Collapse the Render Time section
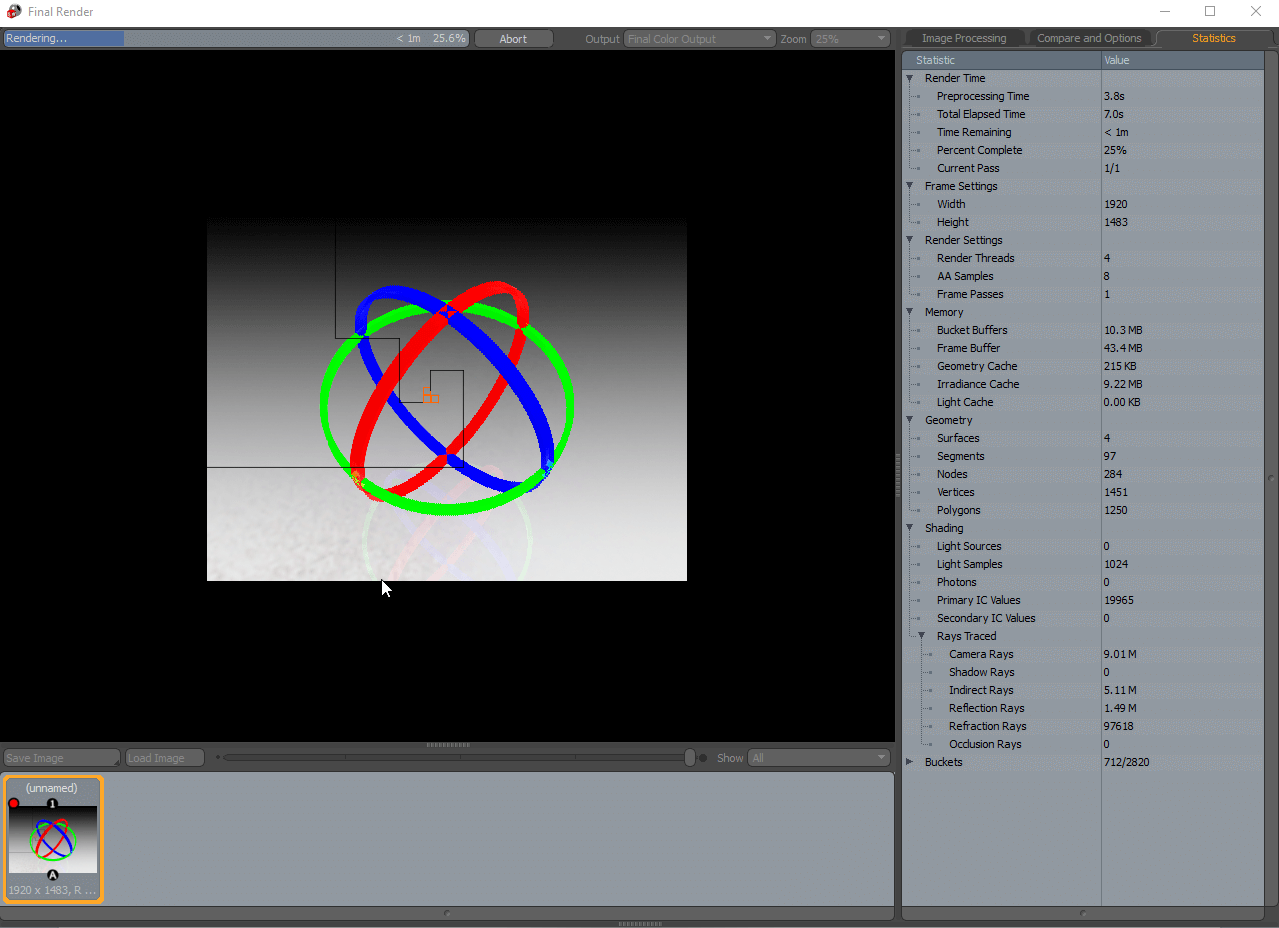This screenshot has height=928, width=1279. pyautogui.click(x=910, y=78)
